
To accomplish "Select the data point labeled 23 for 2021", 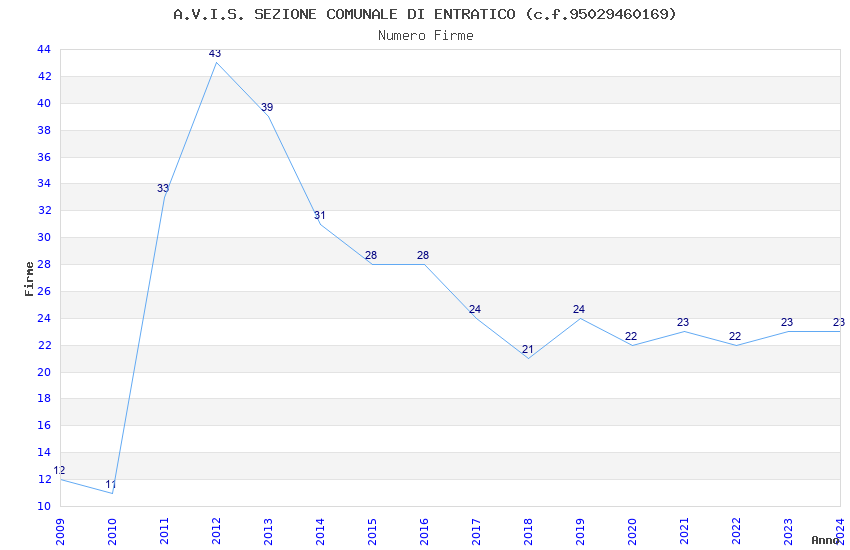I will pyautogui.click(x=683, y=322).
